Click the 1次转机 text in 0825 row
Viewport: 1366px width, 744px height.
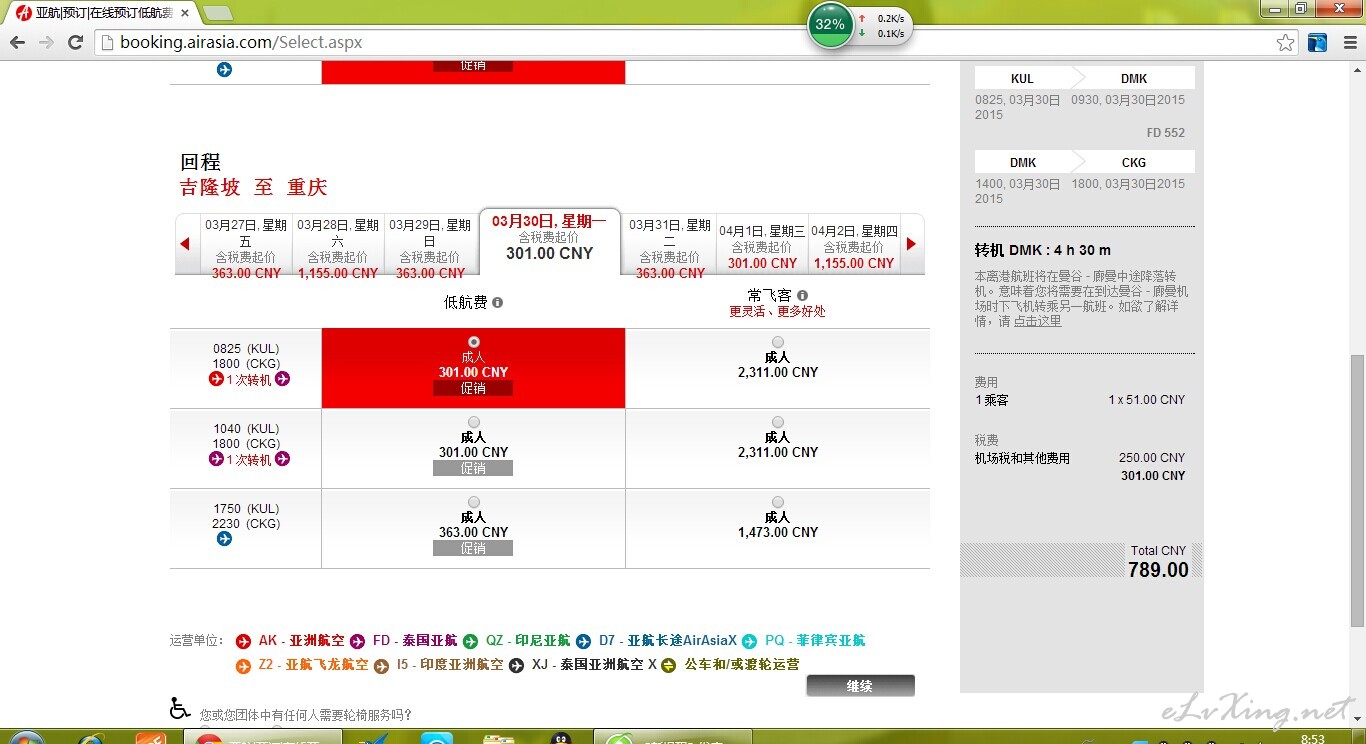tap(249, 380)
